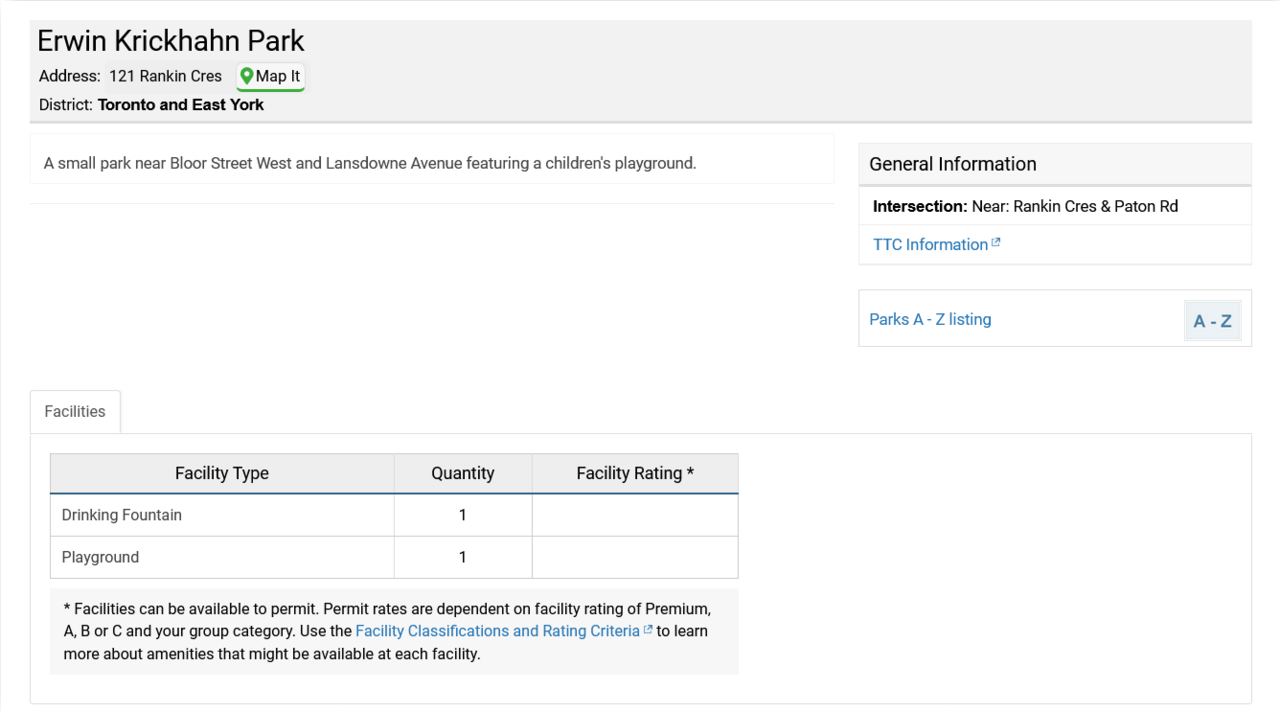Image resolution: width=1280 pixels, height=712 pixels.
Task: Open the Map It button label
Action: pyautogui.click(x=278, y=76)
